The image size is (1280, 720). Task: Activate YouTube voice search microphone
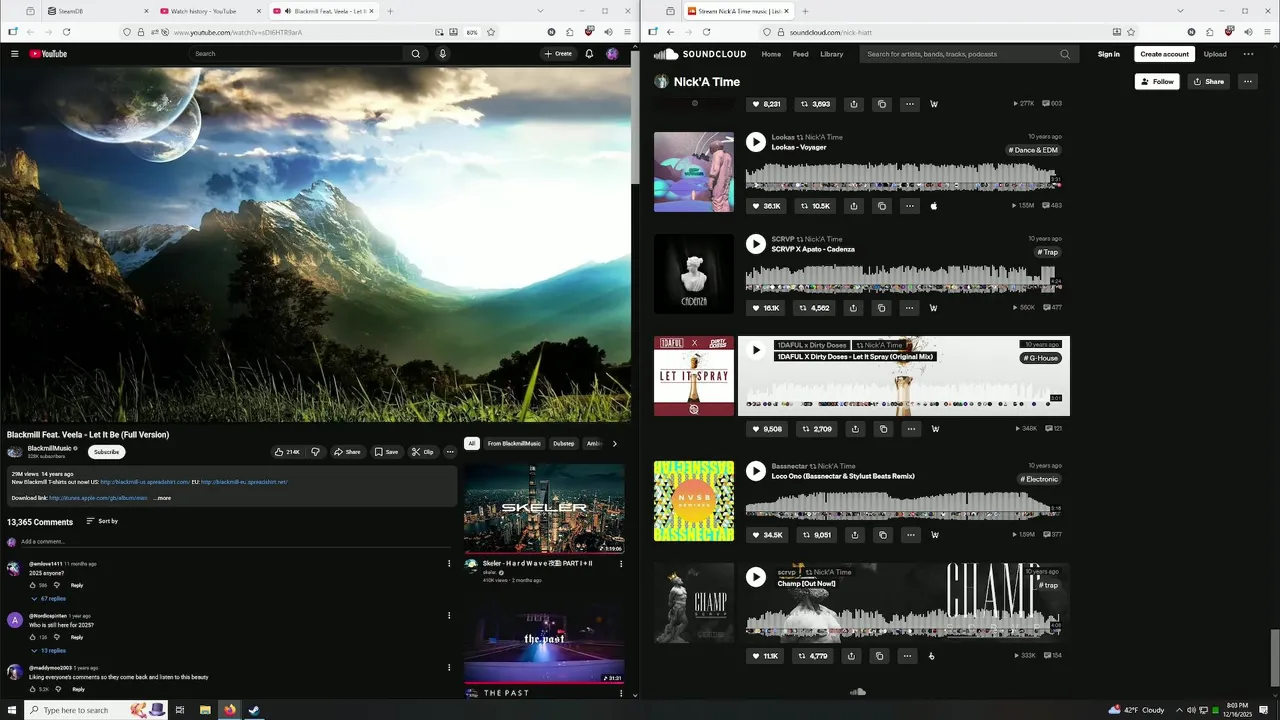443,54
